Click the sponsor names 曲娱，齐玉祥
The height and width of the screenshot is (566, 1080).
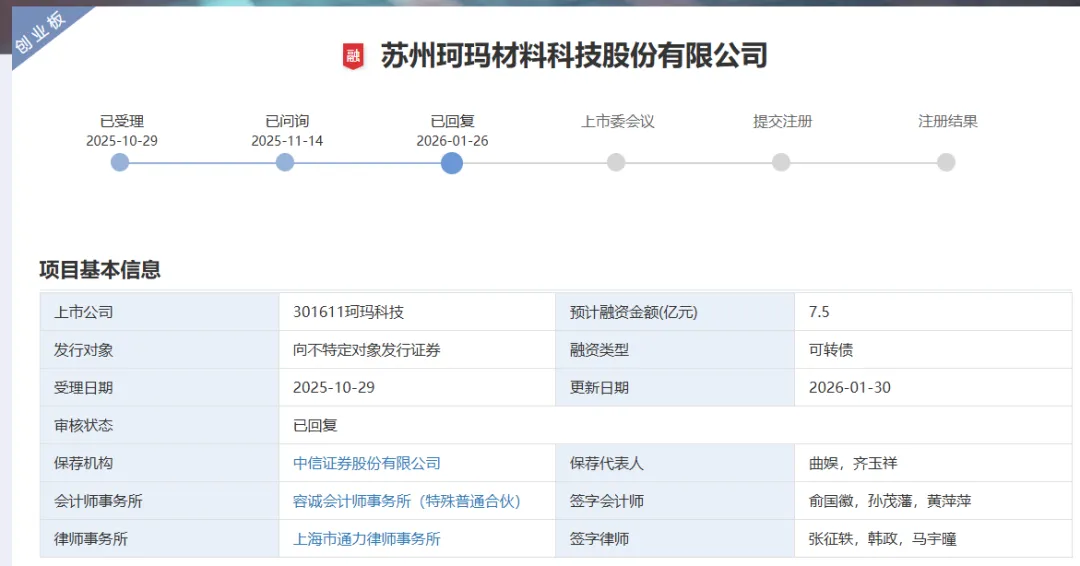pos(853,463)
